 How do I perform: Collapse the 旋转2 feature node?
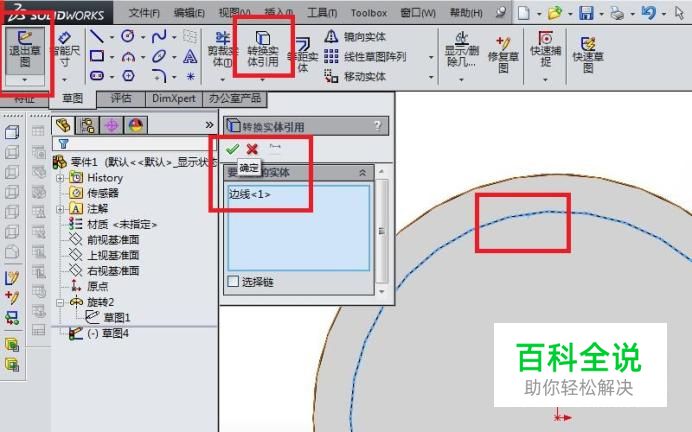pyautogui.click(x=60, y=303)
